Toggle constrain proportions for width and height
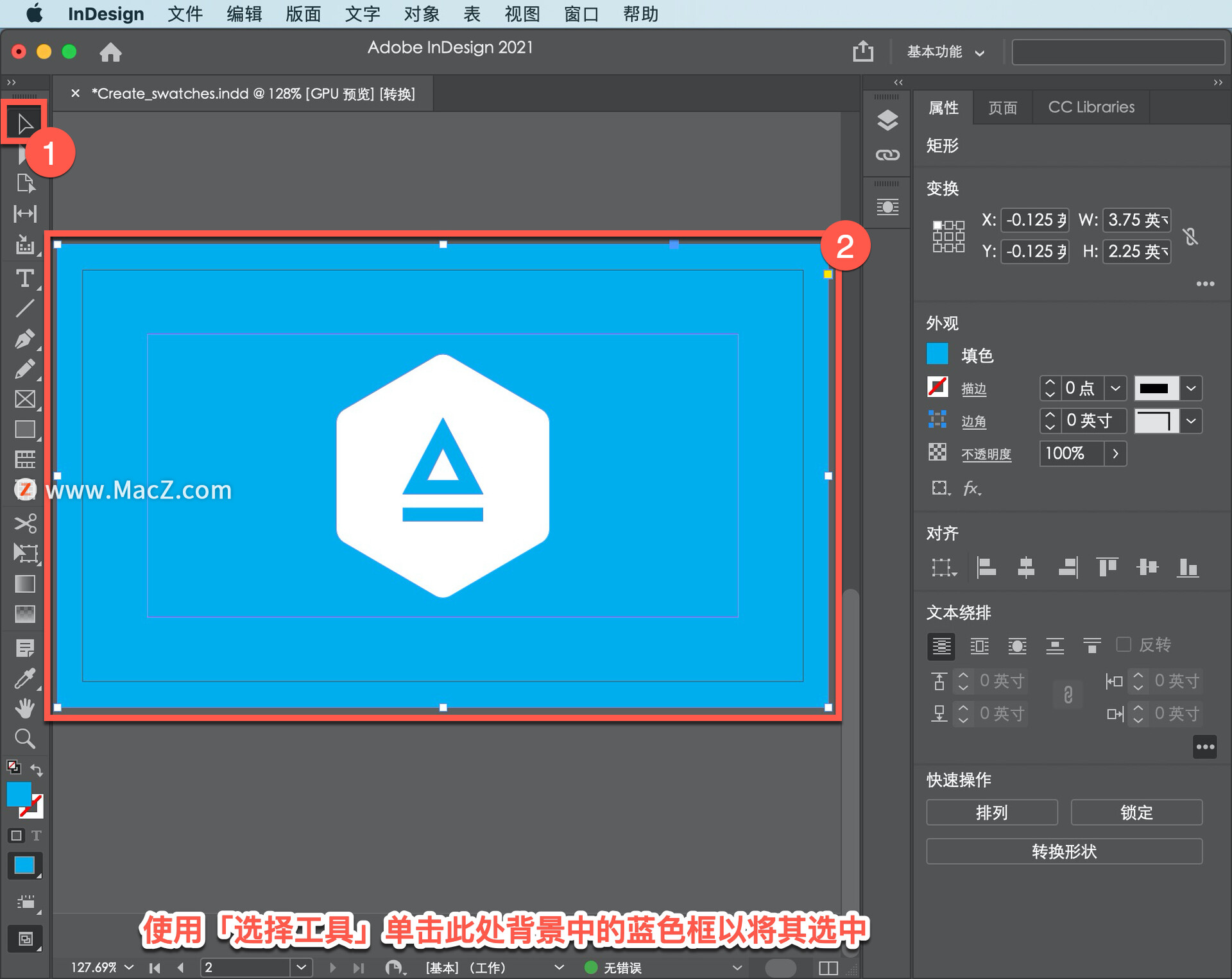This screenshot has height=979, width=1232. 1190,236
